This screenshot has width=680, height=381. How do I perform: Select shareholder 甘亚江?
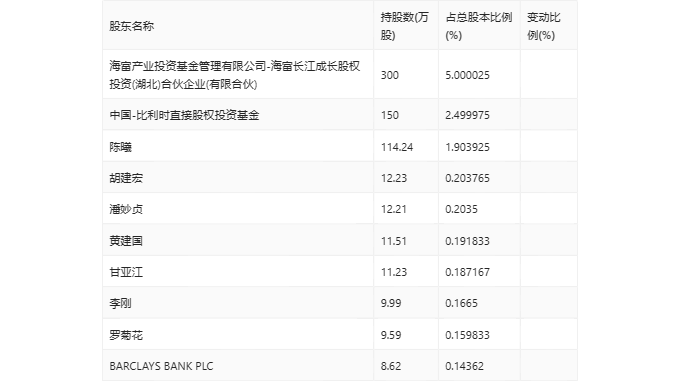(126, 272)
